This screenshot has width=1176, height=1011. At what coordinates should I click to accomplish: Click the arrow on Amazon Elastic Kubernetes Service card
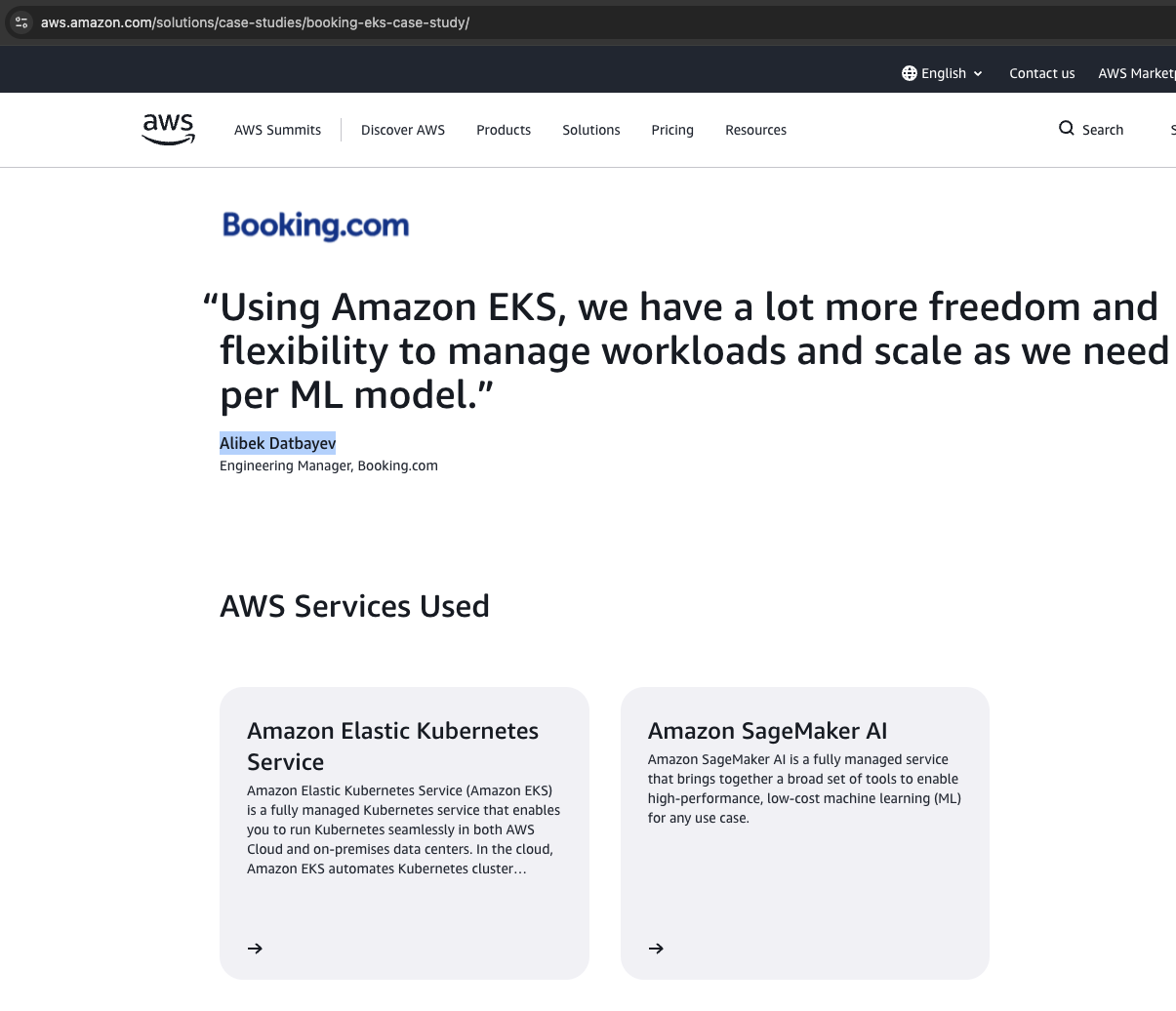255,949
